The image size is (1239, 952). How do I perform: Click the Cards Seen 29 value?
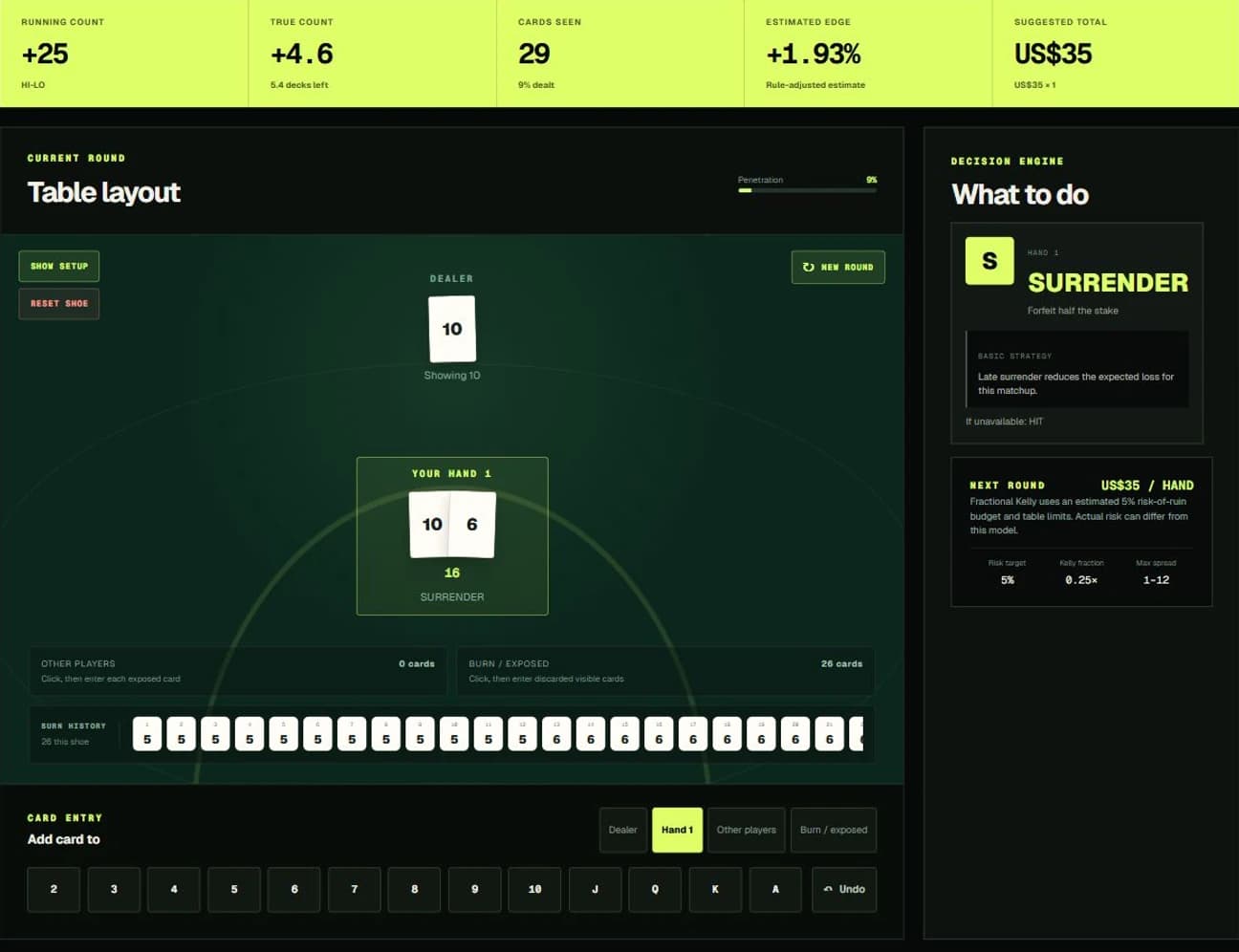point(533,54)
